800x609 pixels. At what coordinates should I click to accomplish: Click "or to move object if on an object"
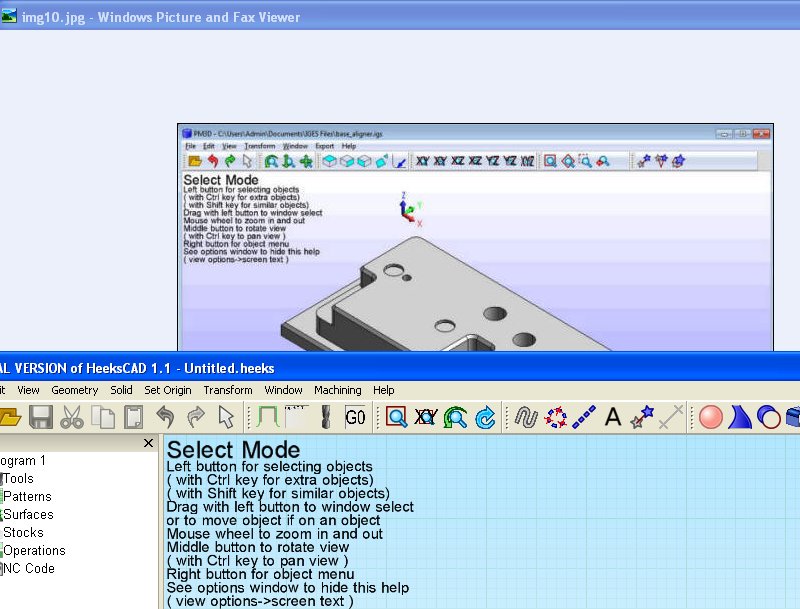pyautogui.click(x=273, y=520)
